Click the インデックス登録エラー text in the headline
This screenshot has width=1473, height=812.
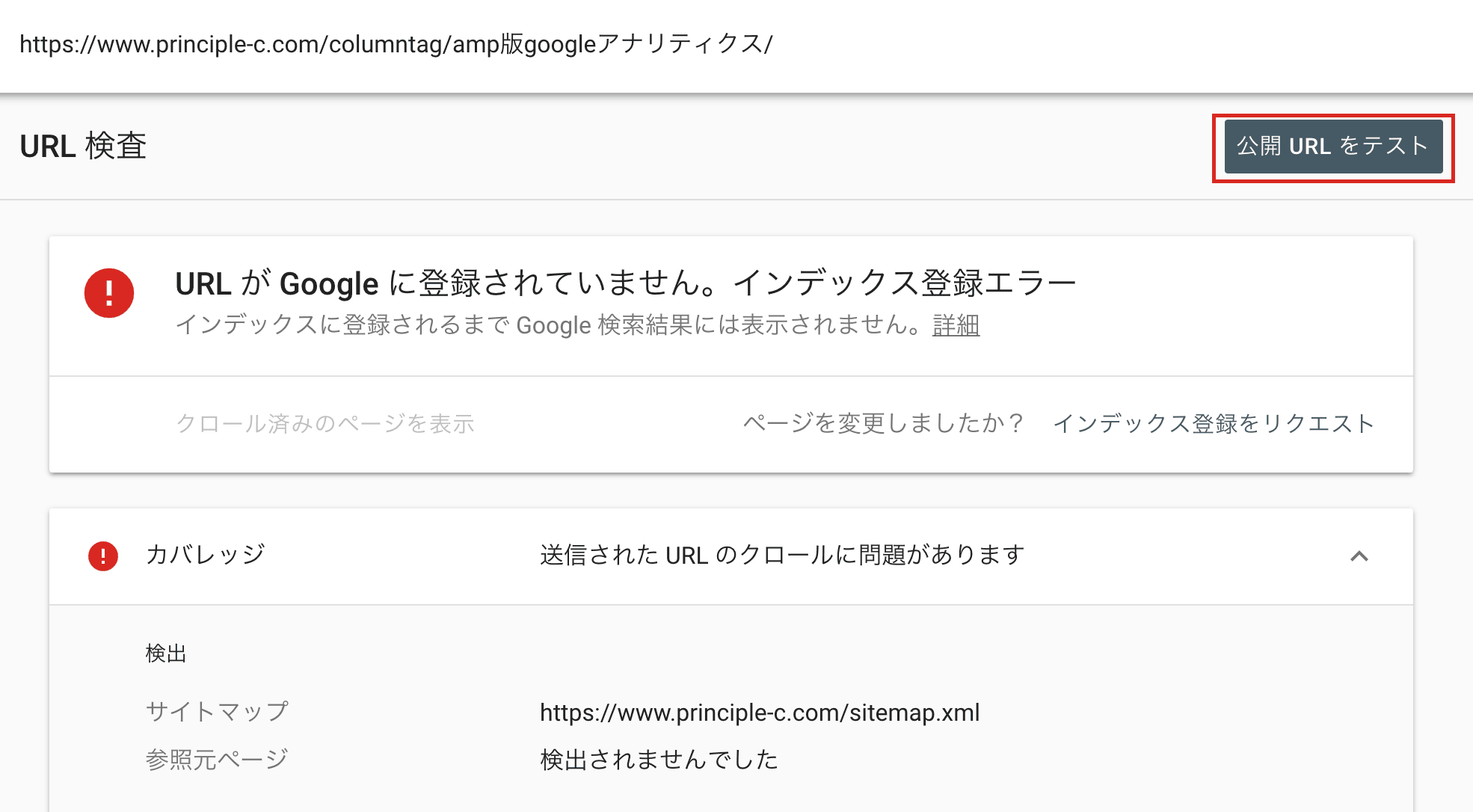pyautogui.click(x=905, y=284)
